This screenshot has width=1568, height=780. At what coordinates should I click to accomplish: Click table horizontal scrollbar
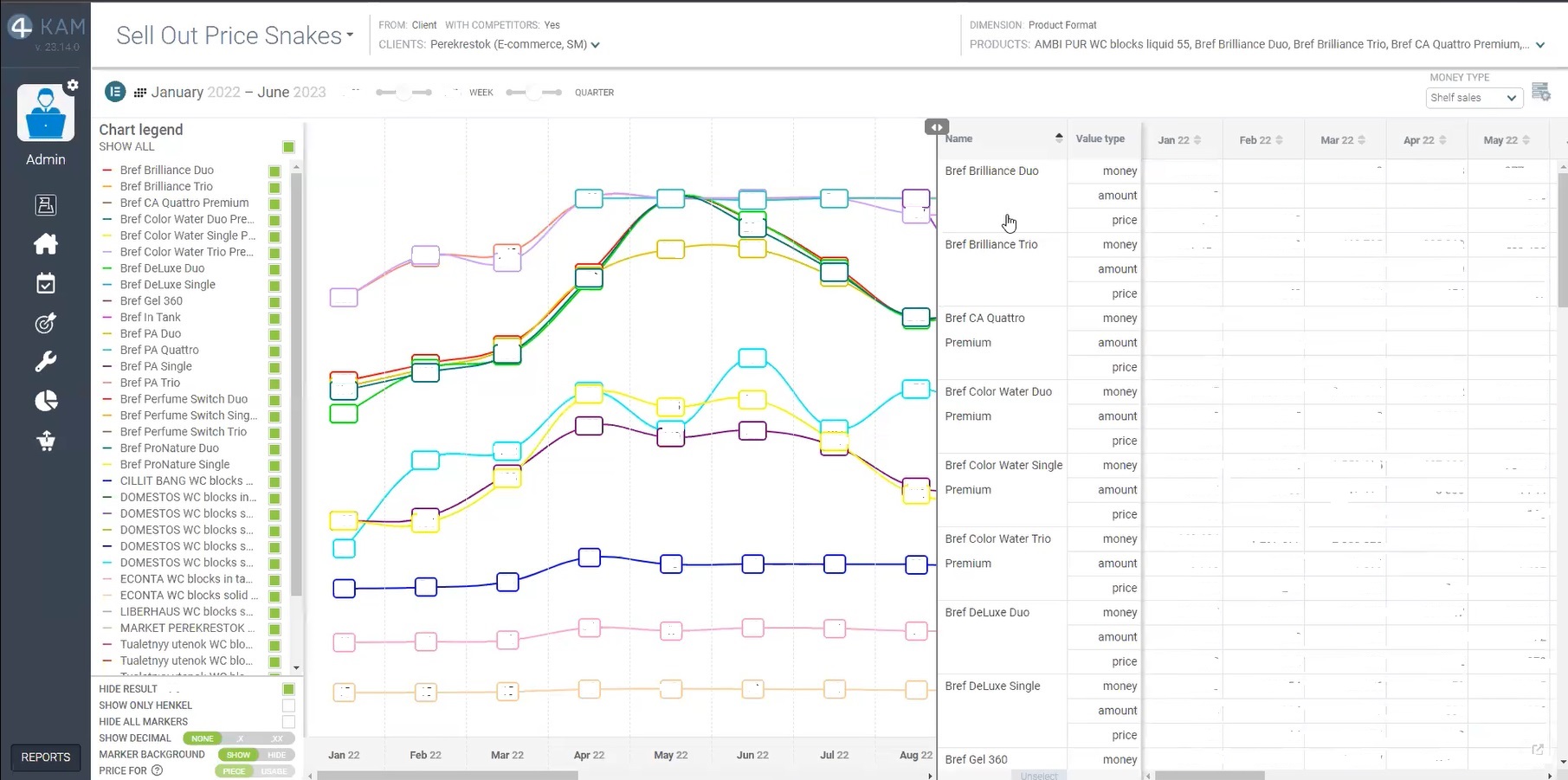pyautogui.click(x=1210, y=776)
